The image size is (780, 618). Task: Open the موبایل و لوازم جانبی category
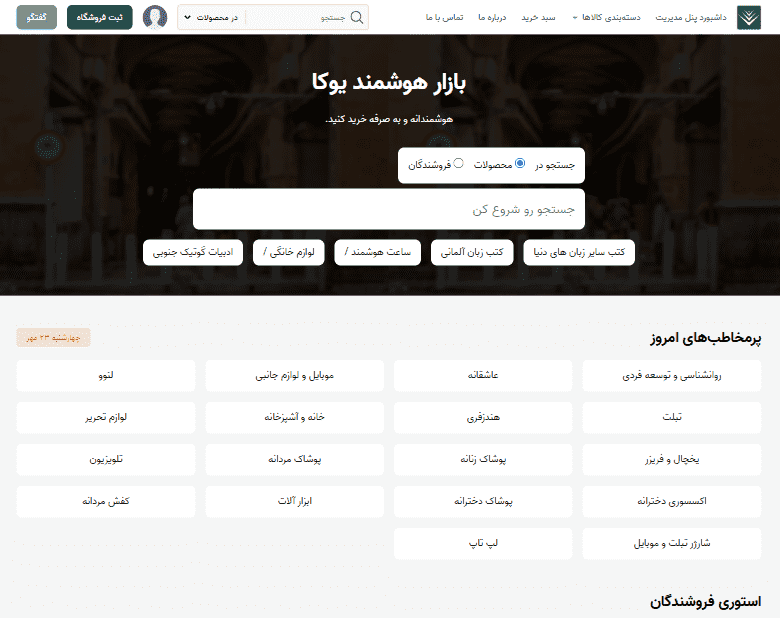295,376
